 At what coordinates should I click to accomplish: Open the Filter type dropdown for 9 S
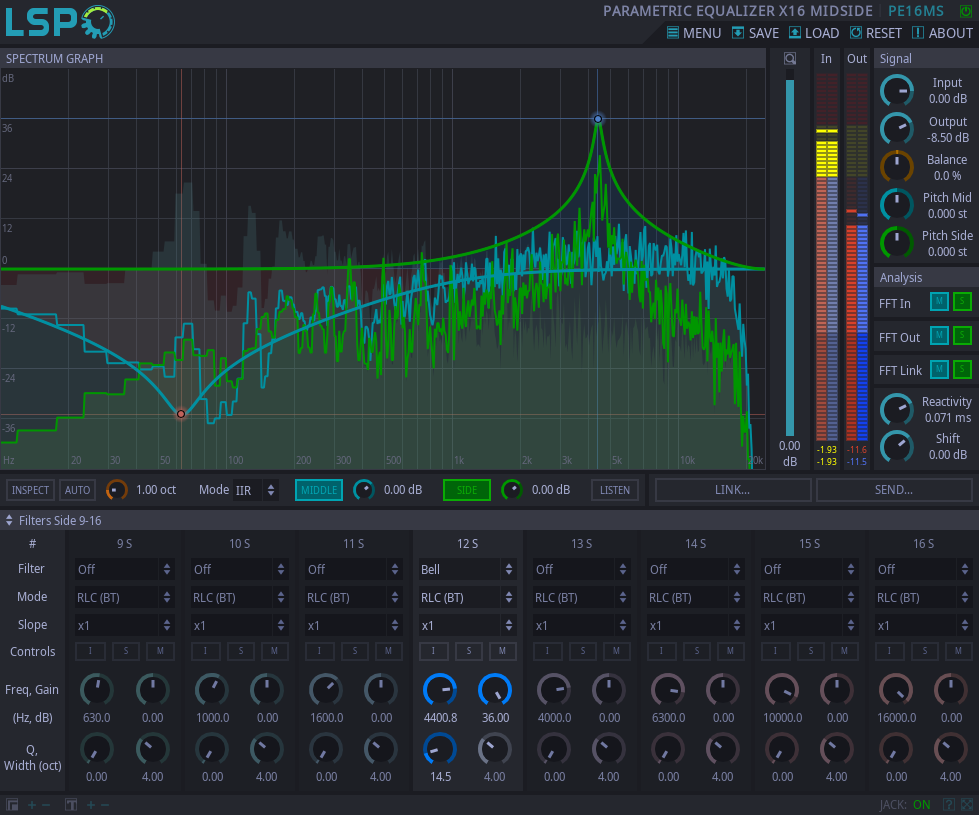coord(124,570)
